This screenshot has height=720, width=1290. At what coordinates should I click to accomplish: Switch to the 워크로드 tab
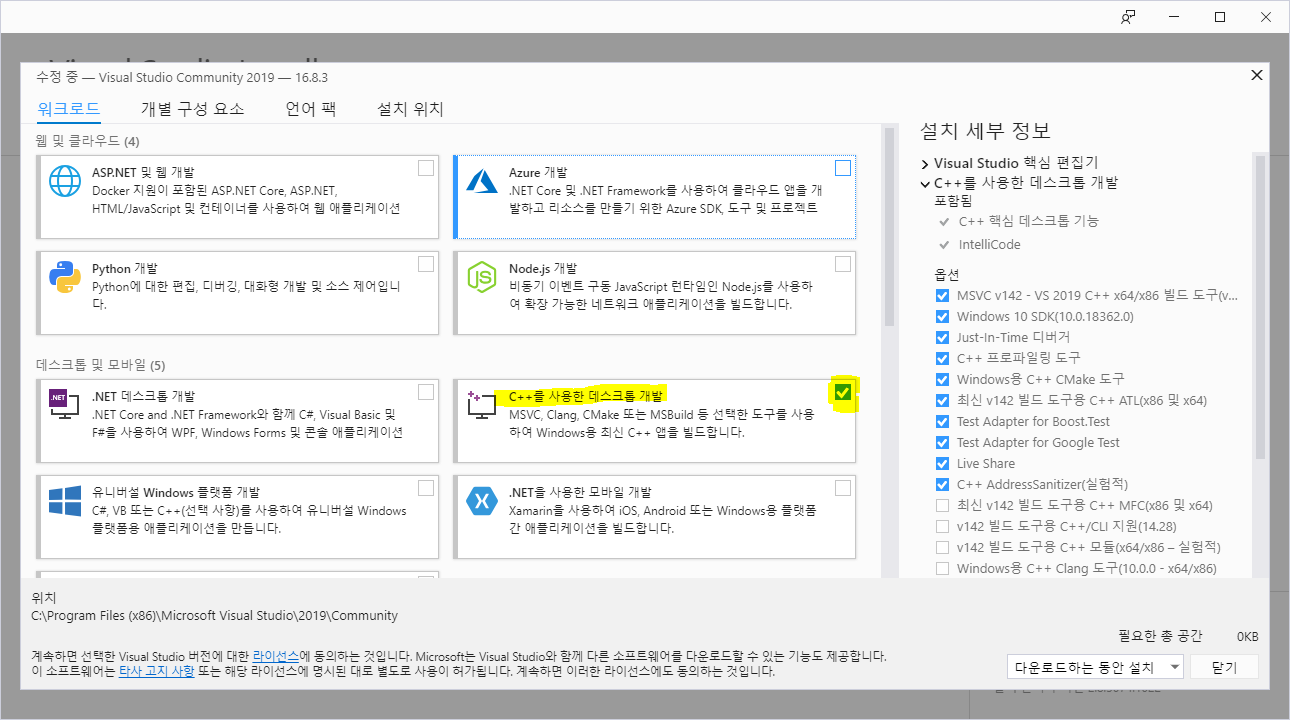coord(68,109)
